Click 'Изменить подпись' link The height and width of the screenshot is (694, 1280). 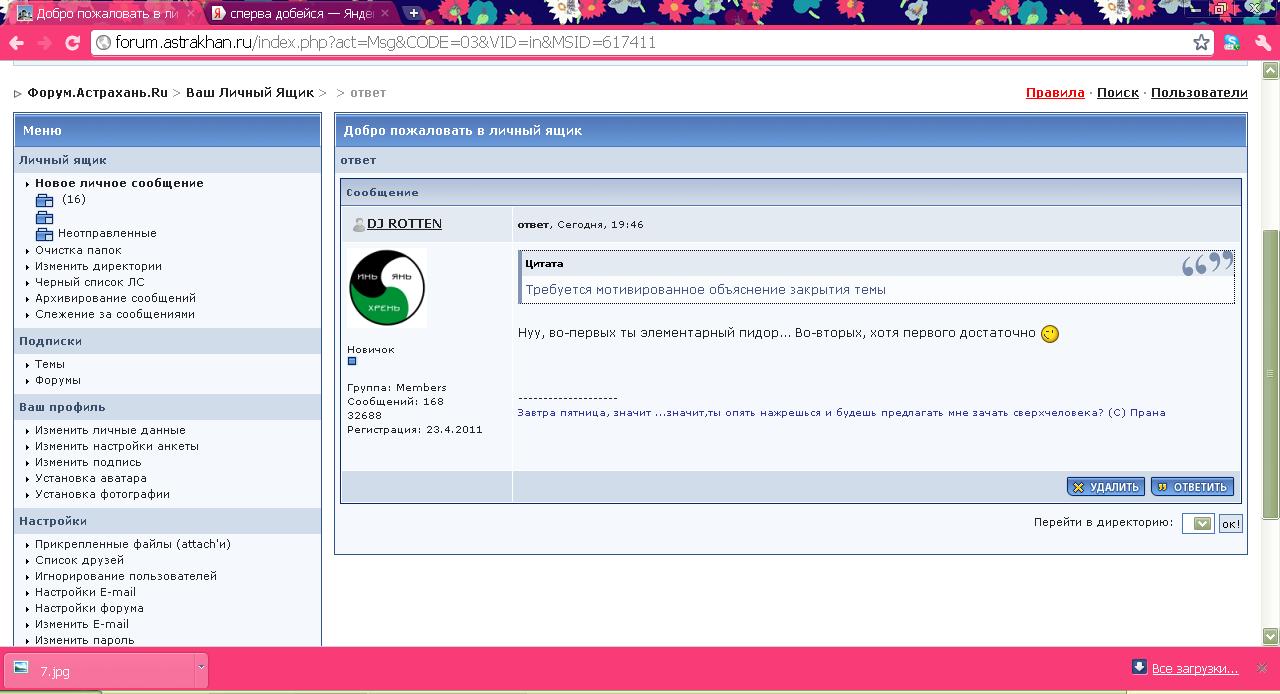point(88,462)
